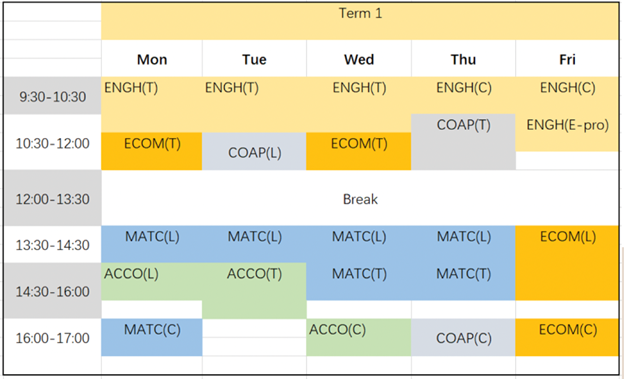This screenshot has height=379, width=624.
Task: Click the 9:30-10:30 time slot cell
Action: click(x=53, y=96)
